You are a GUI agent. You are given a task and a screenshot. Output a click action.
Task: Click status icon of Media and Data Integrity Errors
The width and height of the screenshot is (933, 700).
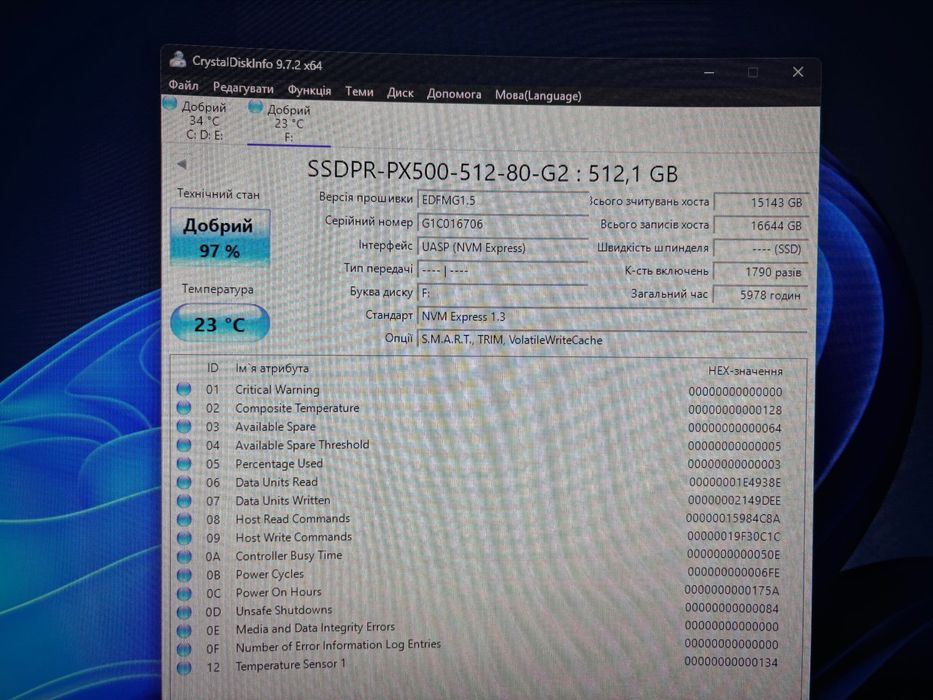tap(184, 630)
